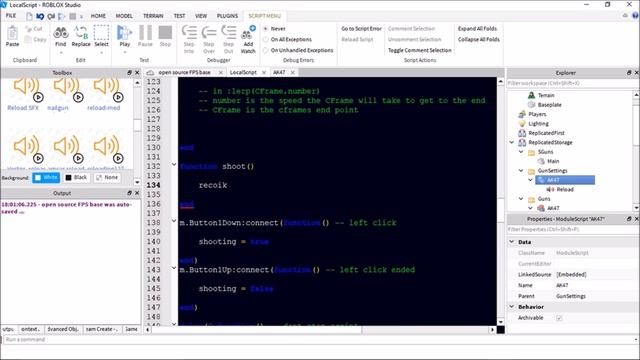
Task: Select Lighting in Explorer tree
Action: (538, 124)
